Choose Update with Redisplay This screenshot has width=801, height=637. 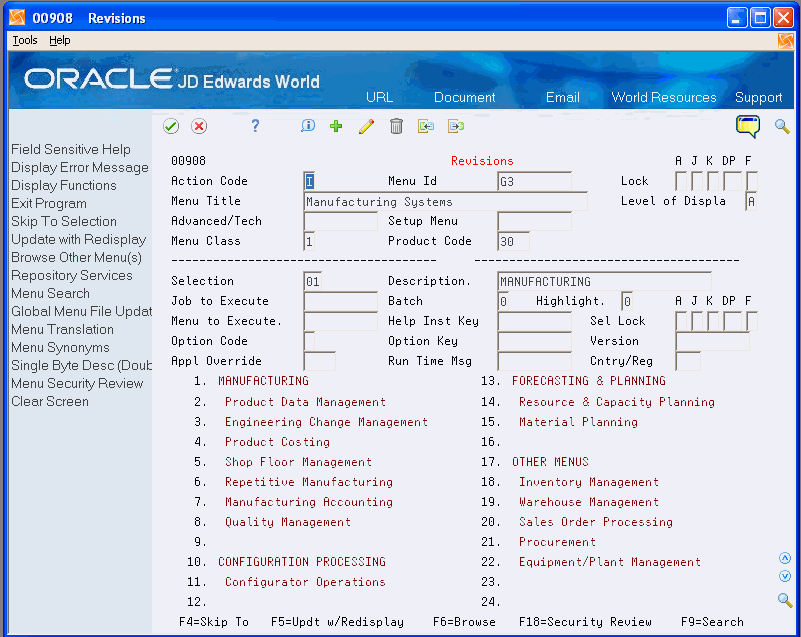pyautogui.click(x=79, y=239)
